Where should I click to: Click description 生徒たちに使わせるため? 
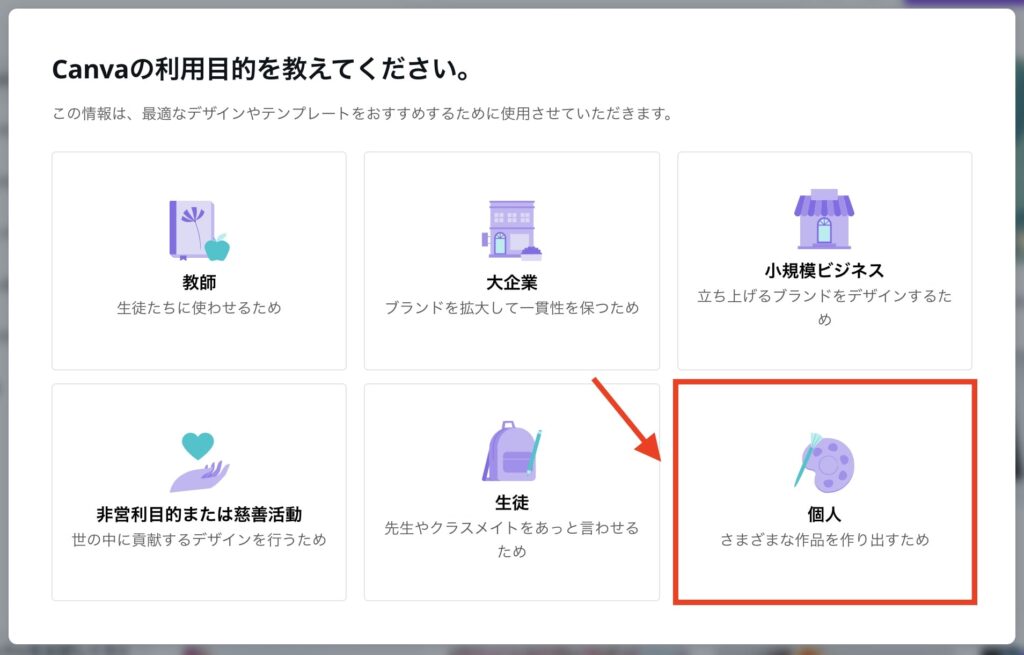tap(199, 308)
